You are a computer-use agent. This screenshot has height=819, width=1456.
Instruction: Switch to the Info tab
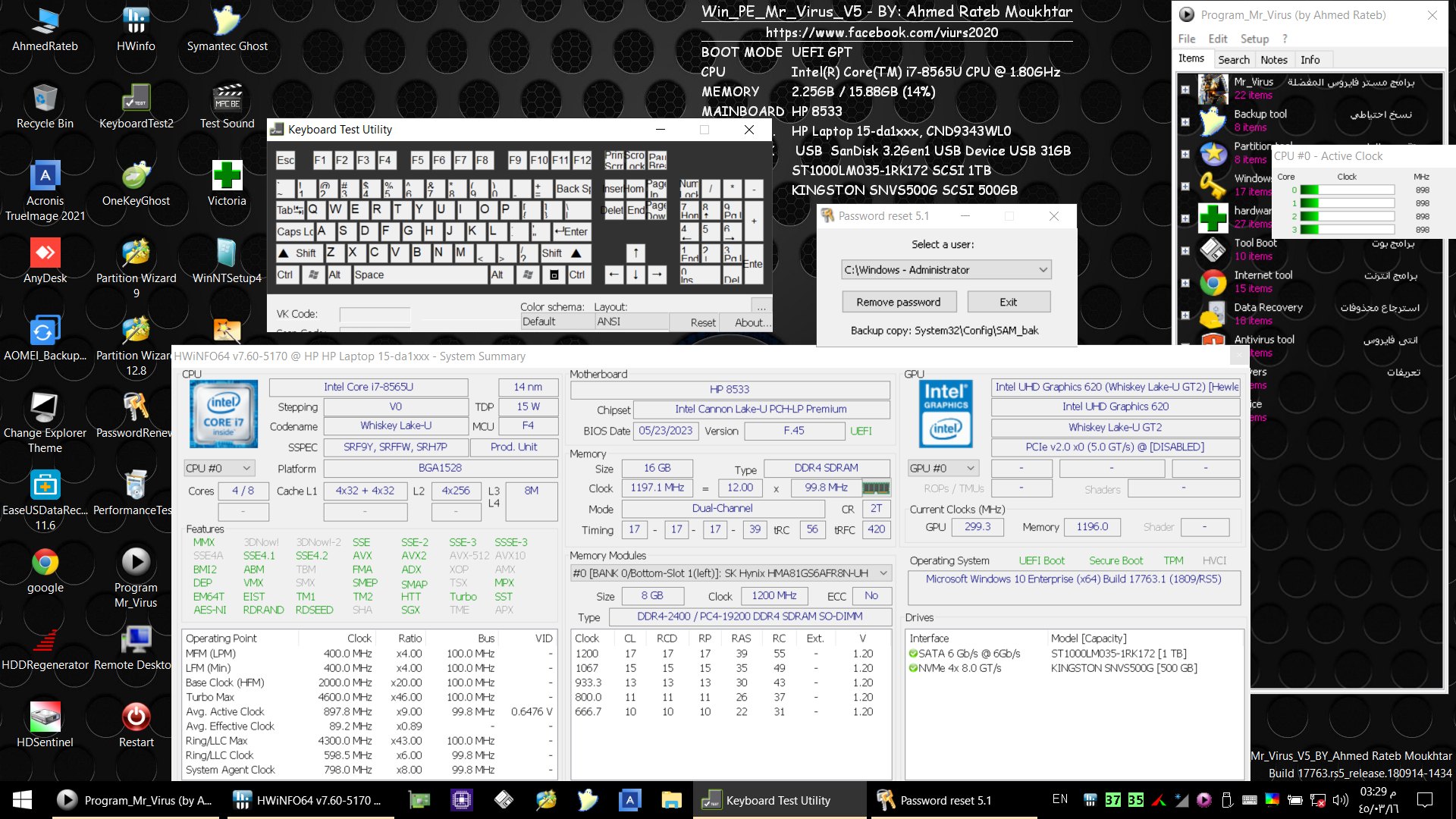tap(1310, 60)
